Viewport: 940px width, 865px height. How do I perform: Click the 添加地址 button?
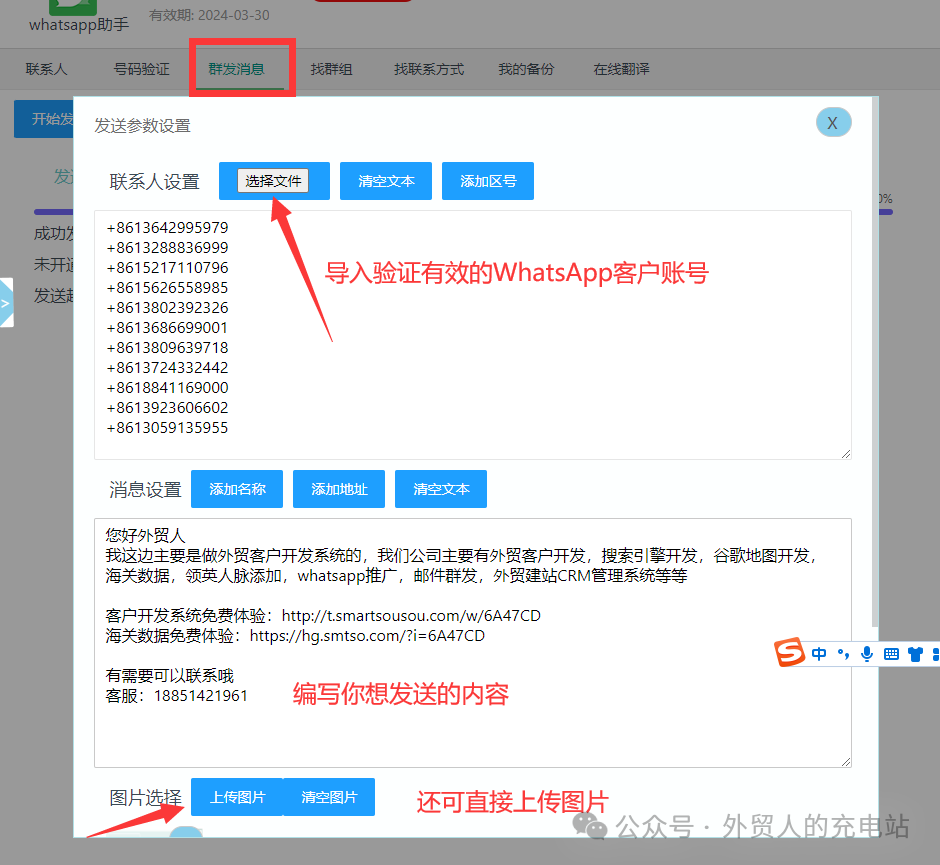(x=339, y=489)
